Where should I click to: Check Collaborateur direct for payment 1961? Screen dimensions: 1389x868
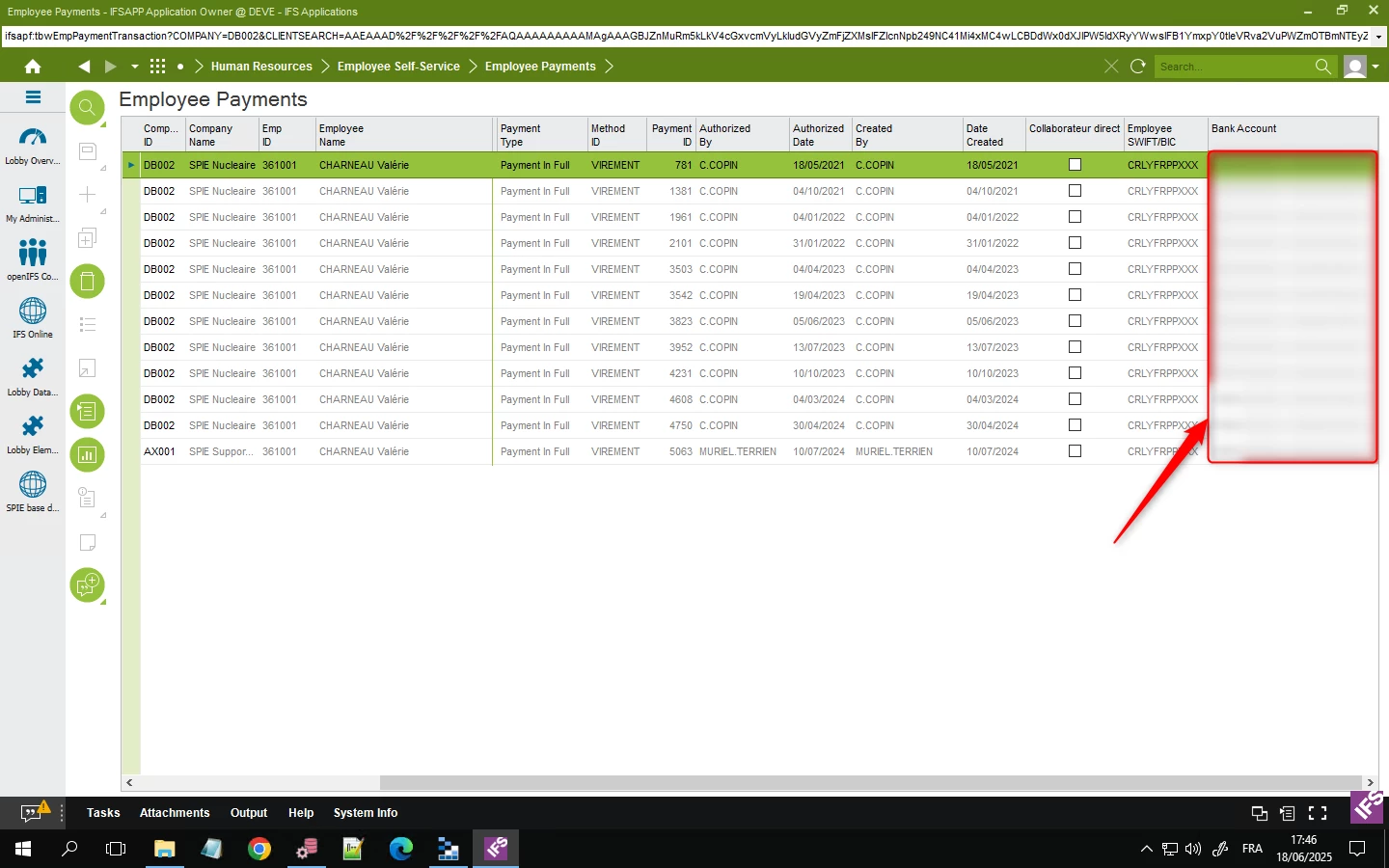coord(1075,217)
